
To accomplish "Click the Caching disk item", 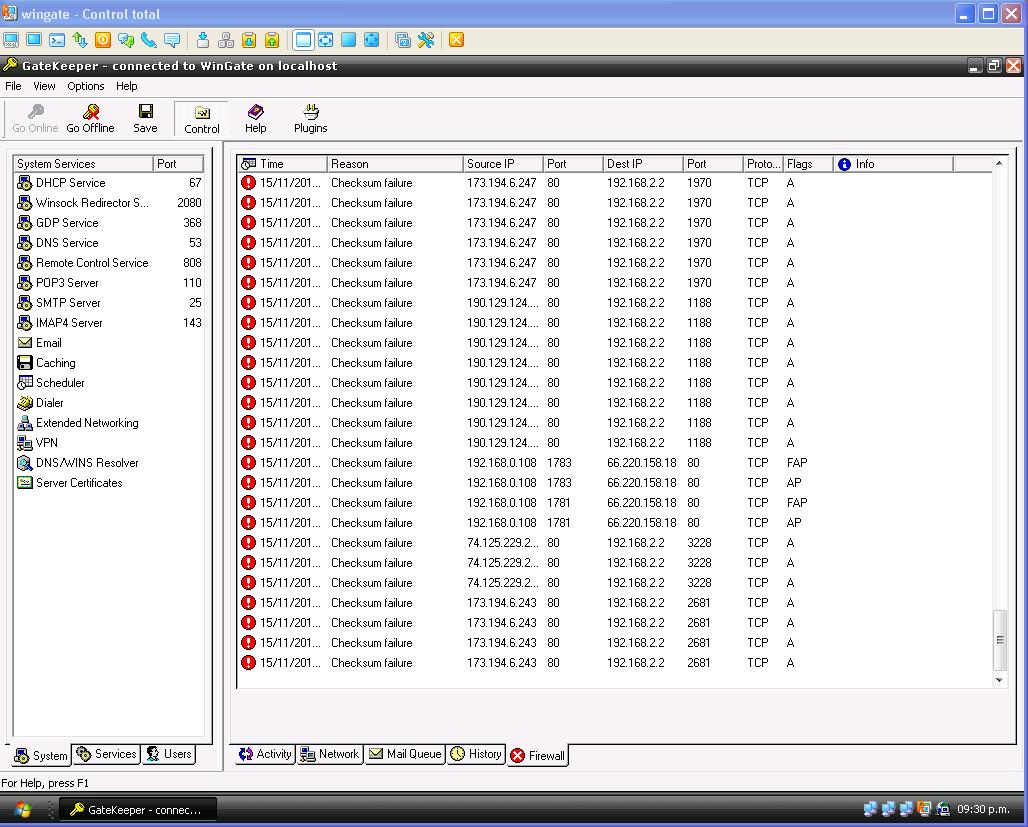I will 46,363.
